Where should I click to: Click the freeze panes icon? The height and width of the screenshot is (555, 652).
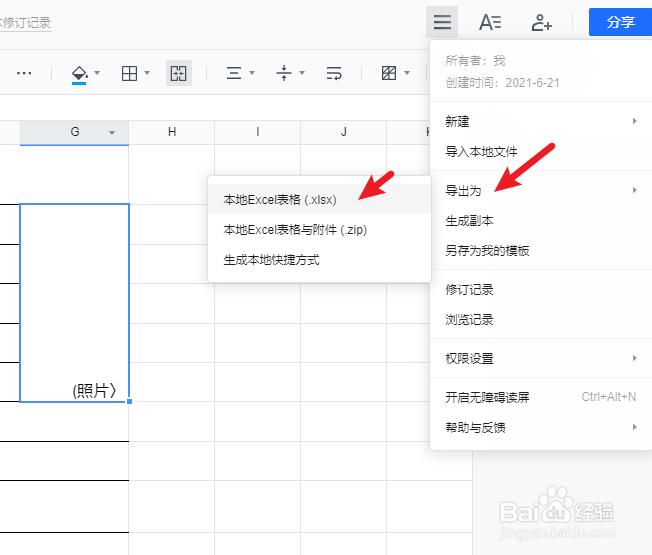click(x=389, y=73)
